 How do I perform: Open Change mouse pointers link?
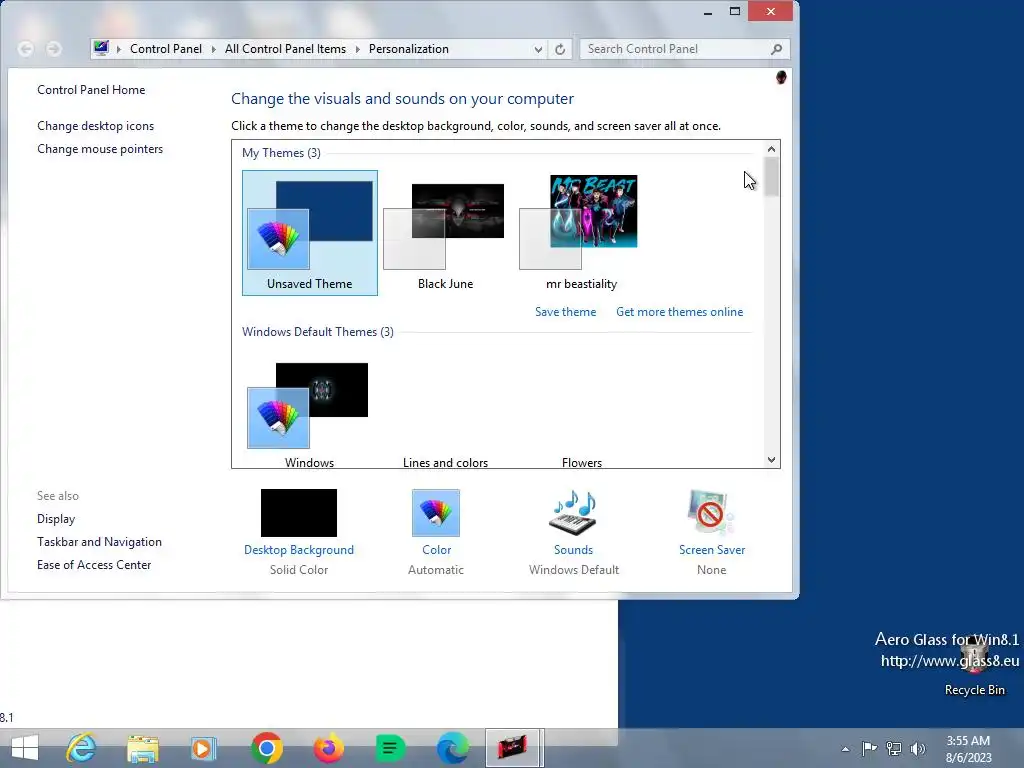pyautogui.click(x=100, y=149)
